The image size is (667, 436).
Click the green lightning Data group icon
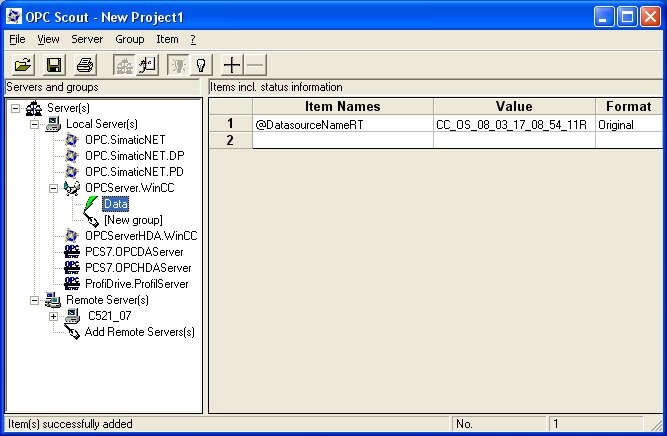coord(91,204)
